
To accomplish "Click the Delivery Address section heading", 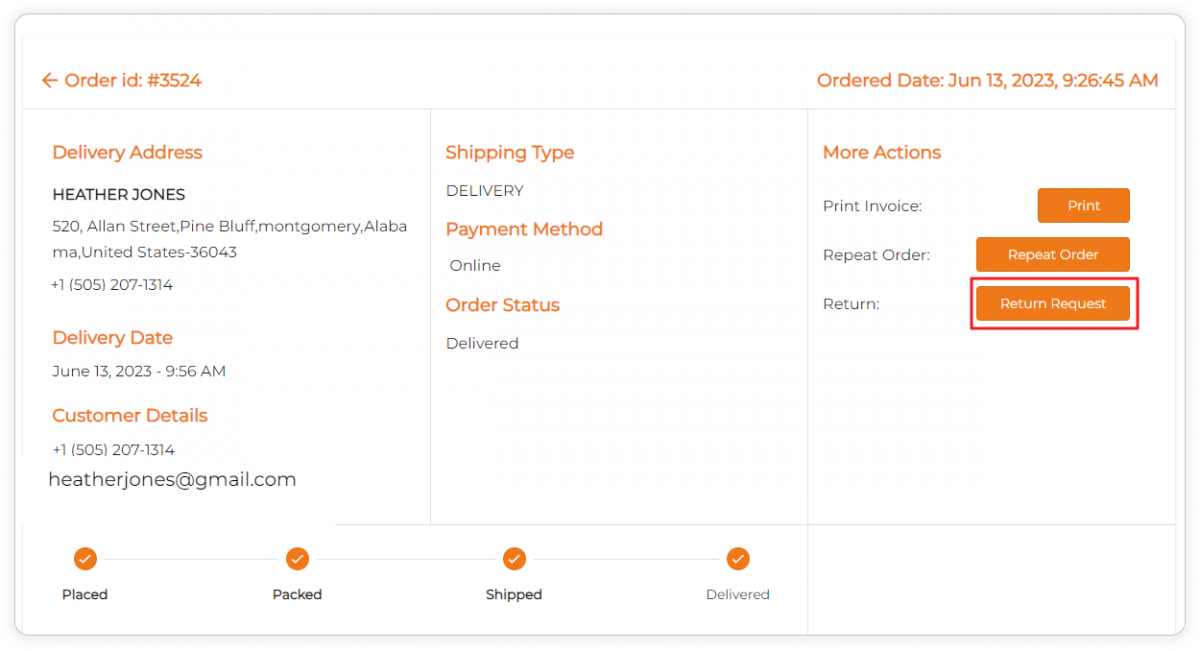I will pyautogui.click(x=127, y=152).
